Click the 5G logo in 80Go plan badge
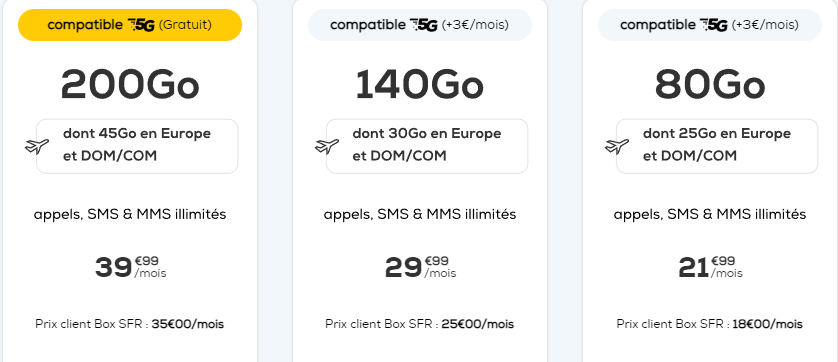This screenshot has height=362, width=838. point(713,25)
